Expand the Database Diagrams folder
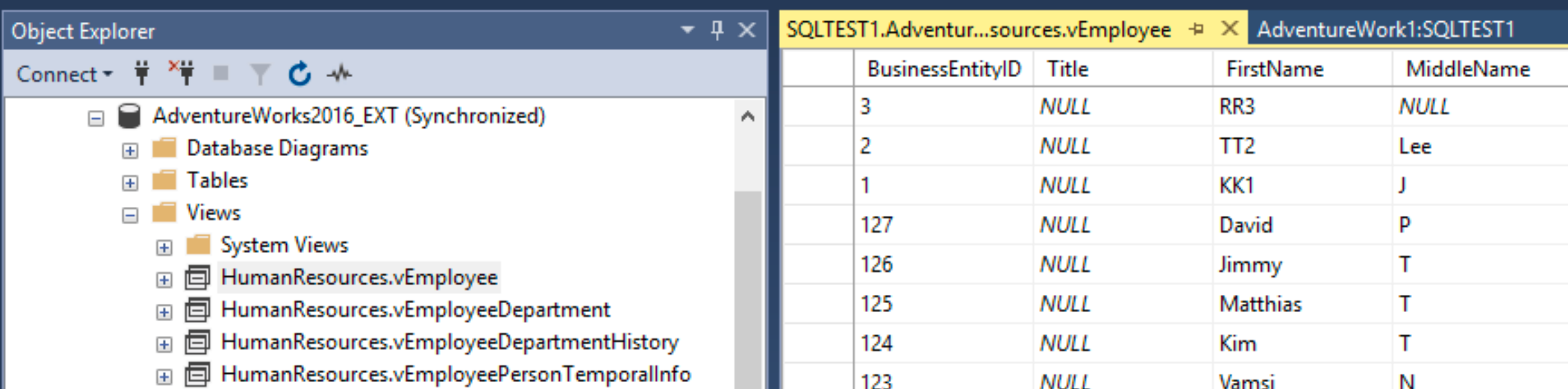1568x389 pixels. pyautogui.click(x=130, y=151)
